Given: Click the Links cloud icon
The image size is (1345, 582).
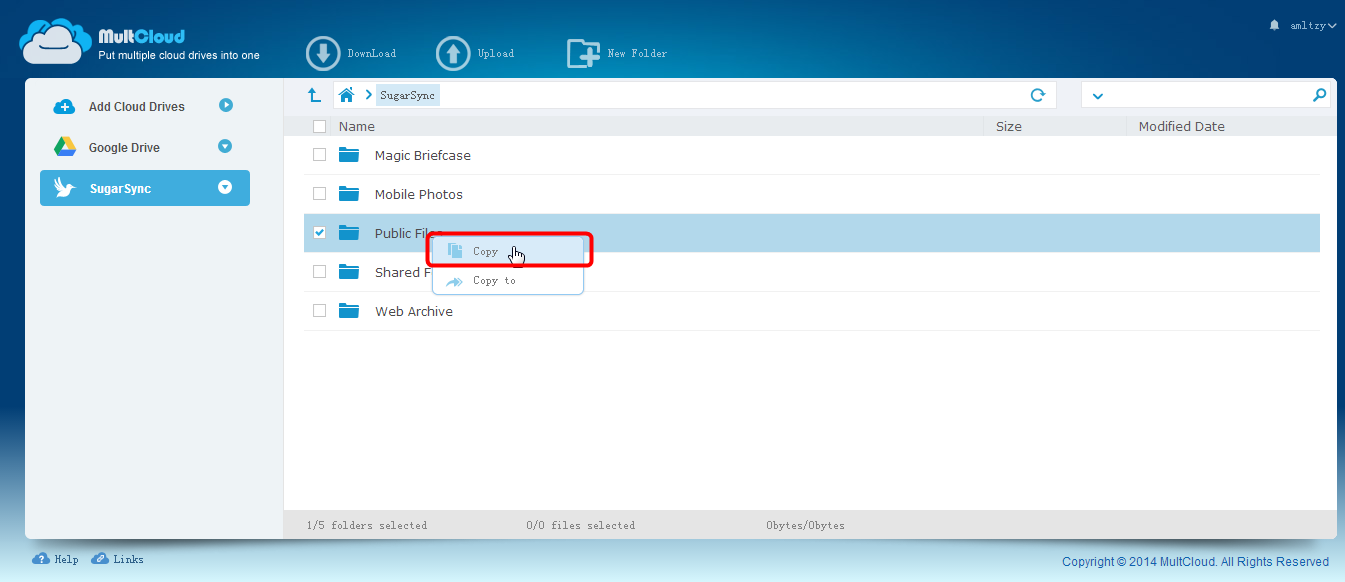Looking at the screenshot, I should coord(100,559).
